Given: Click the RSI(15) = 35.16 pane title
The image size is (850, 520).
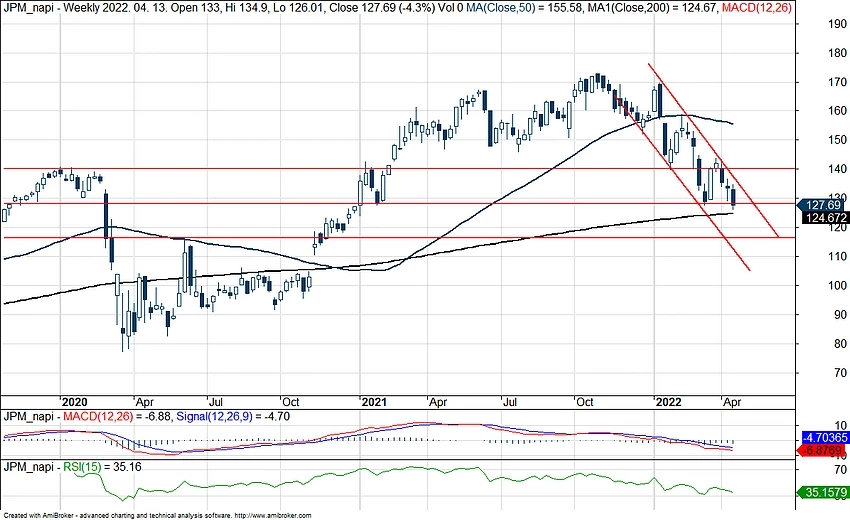Looking at the screenshot, I should (102, 467).
